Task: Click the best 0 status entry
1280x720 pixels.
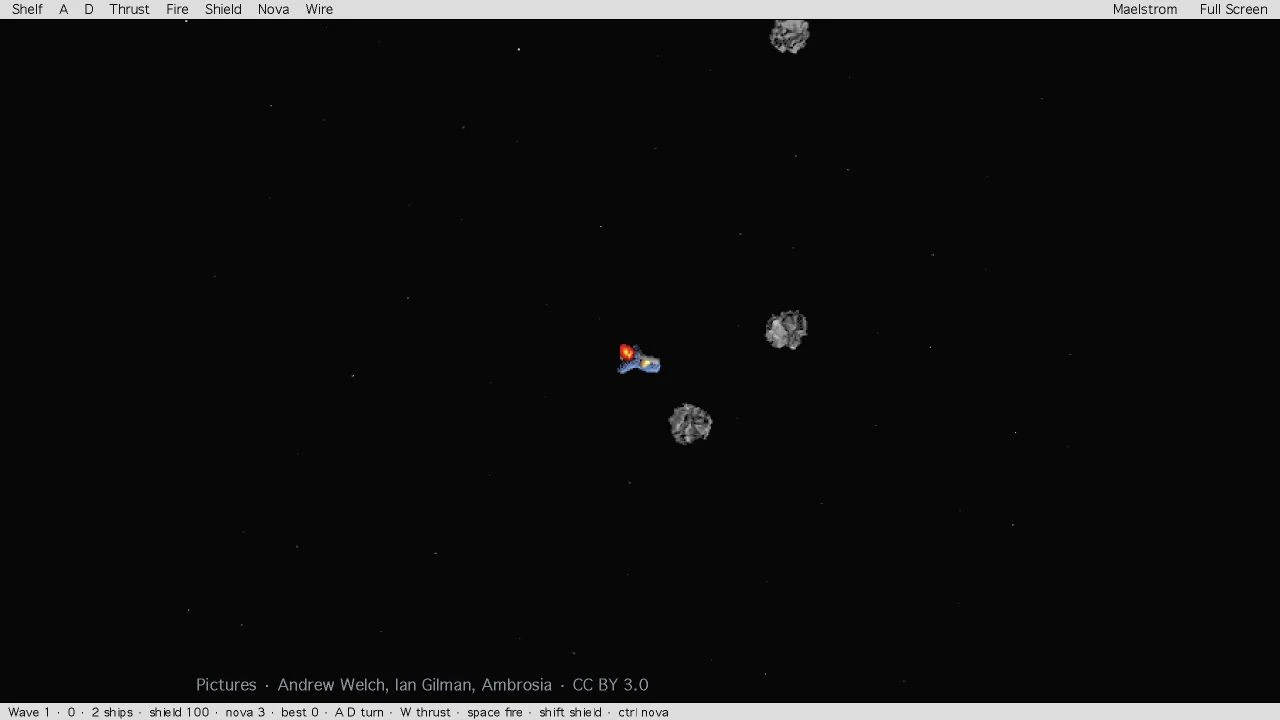Action: 300,712
